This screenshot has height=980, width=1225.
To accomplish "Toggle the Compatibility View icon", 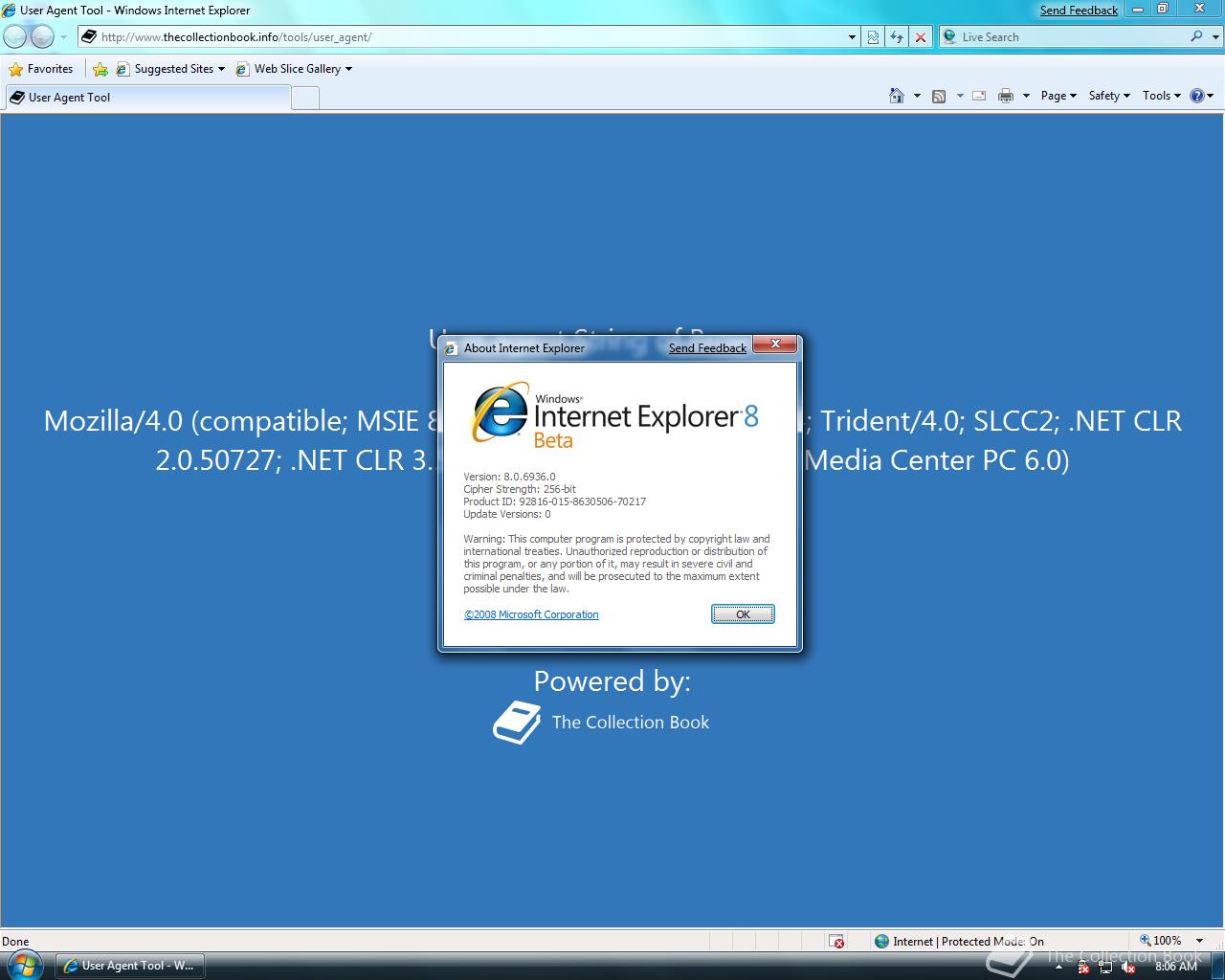I will point(873,37).
